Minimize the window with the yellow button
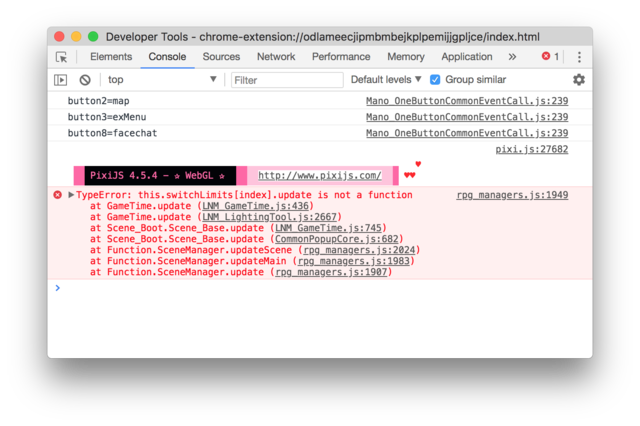Image resolution: width=640 pixels, height=426 pixels. point(76,37)
